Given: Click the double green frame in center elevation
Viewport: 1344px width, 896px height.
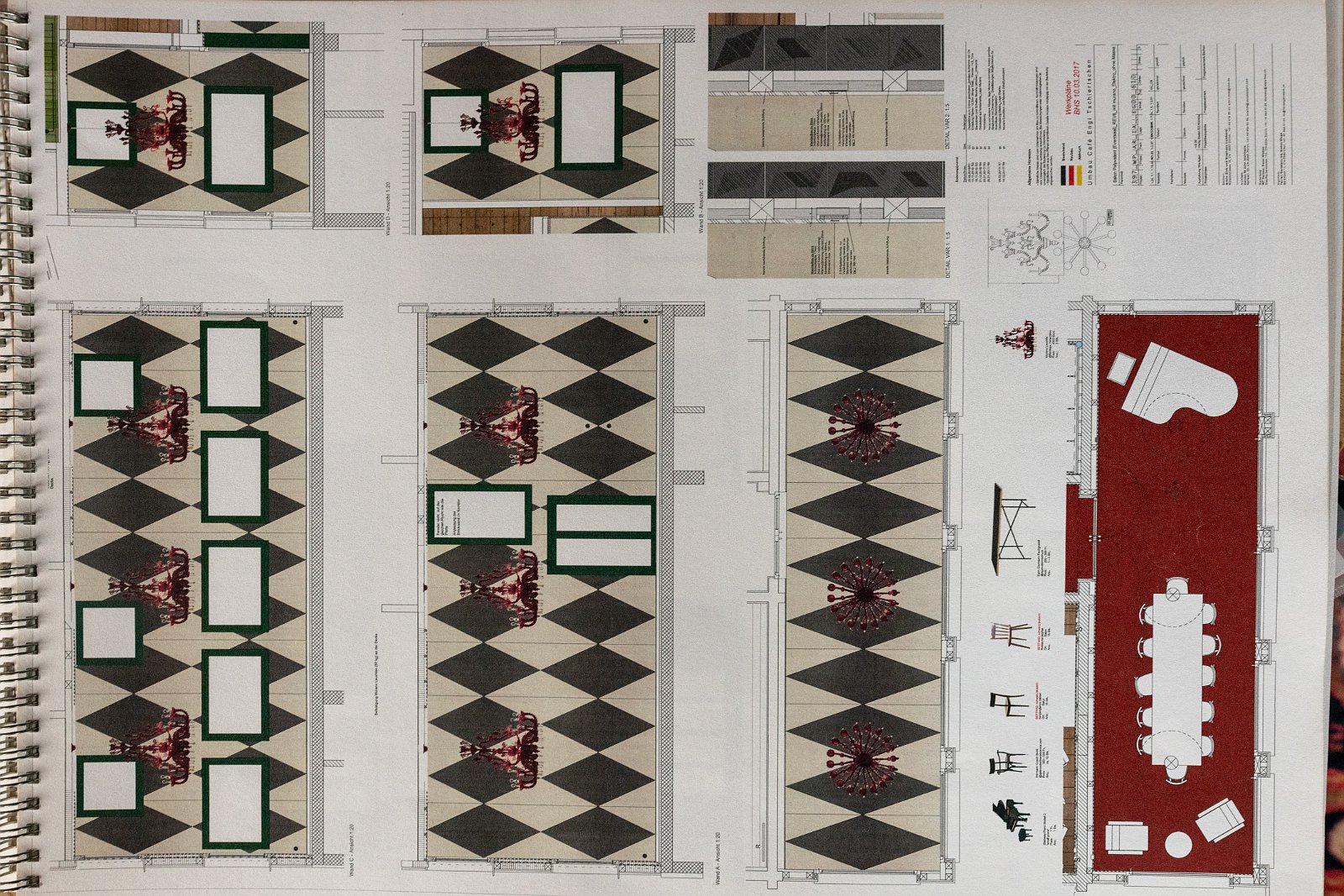Looking at the screenshot, I should [x=601, y=535].
